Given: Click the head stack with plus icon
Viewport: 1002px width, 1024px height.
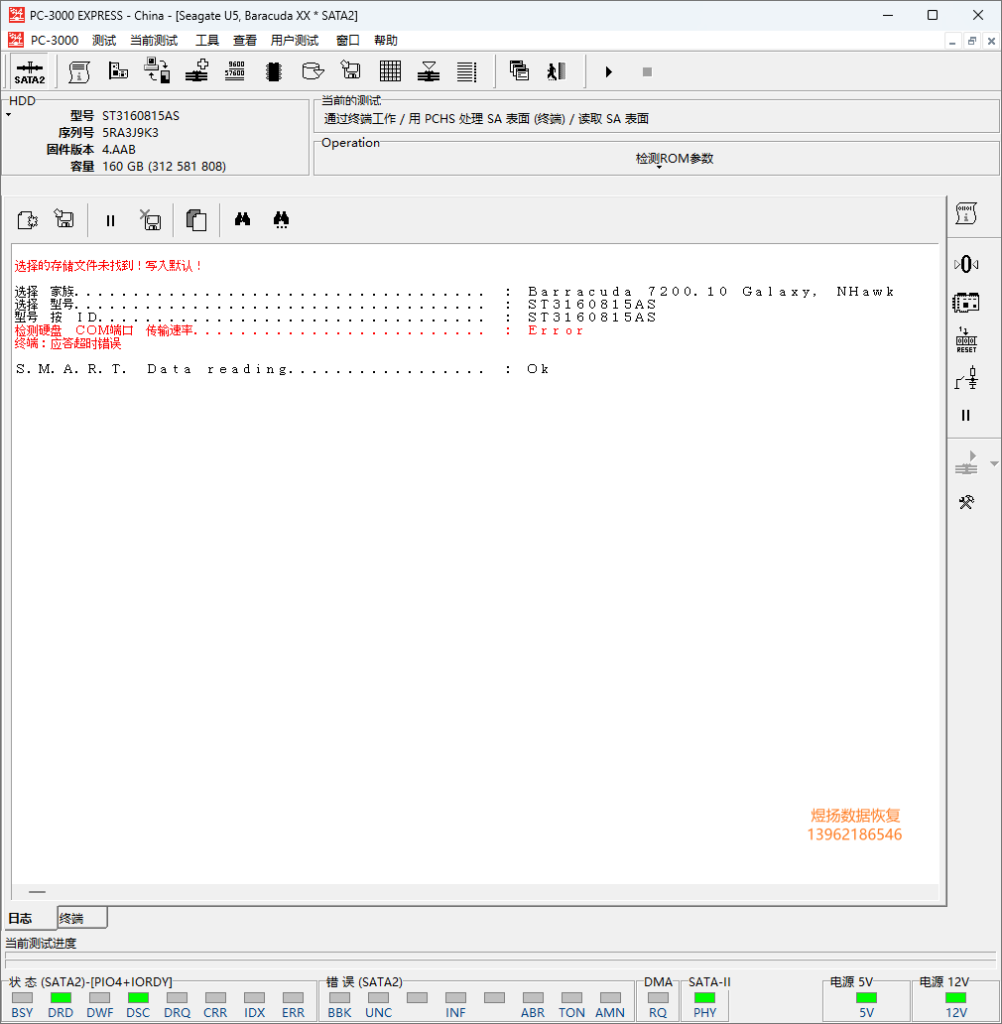Looking at the screenshot, I should point(197,71).
